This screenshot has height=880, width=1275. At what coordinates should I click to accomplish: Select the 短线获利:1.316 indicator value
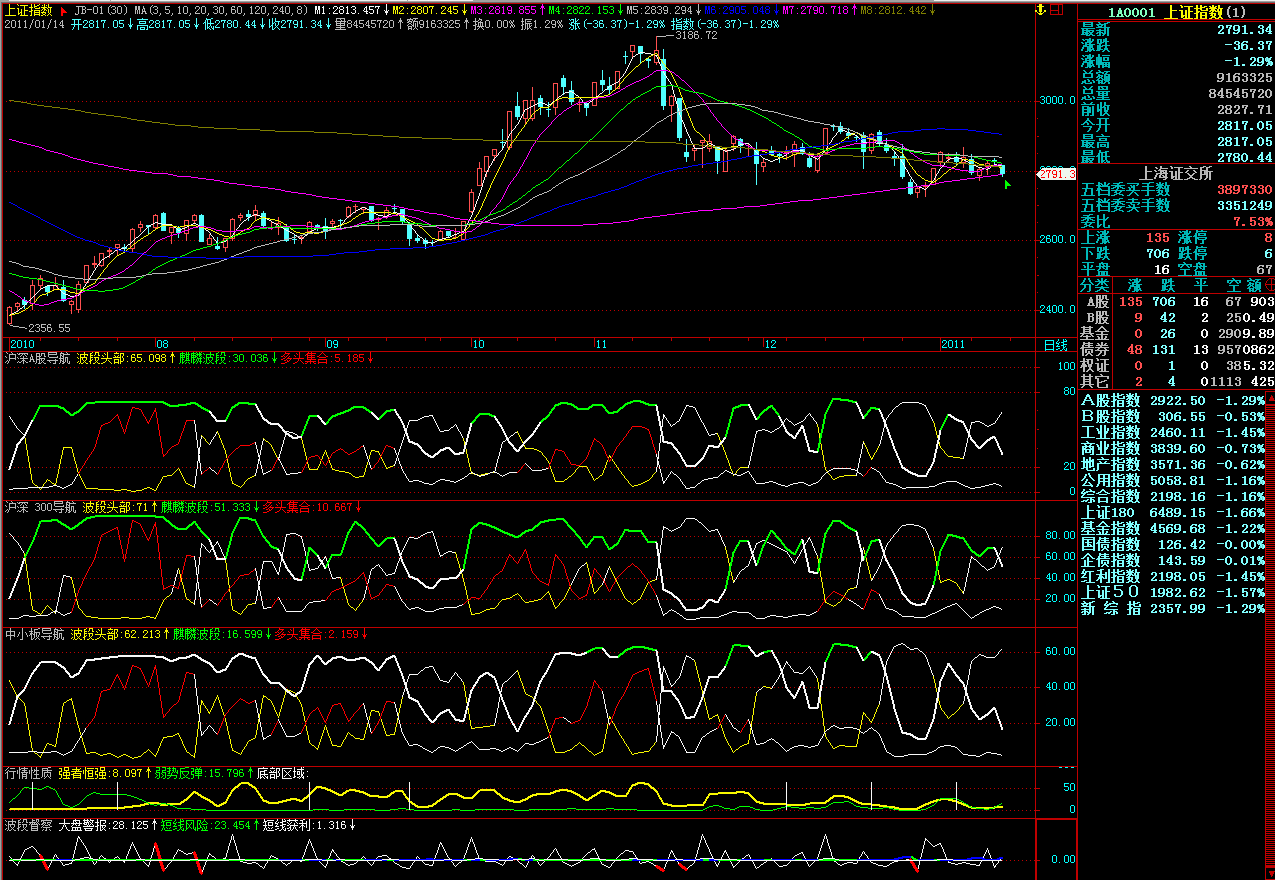[303, 826]
